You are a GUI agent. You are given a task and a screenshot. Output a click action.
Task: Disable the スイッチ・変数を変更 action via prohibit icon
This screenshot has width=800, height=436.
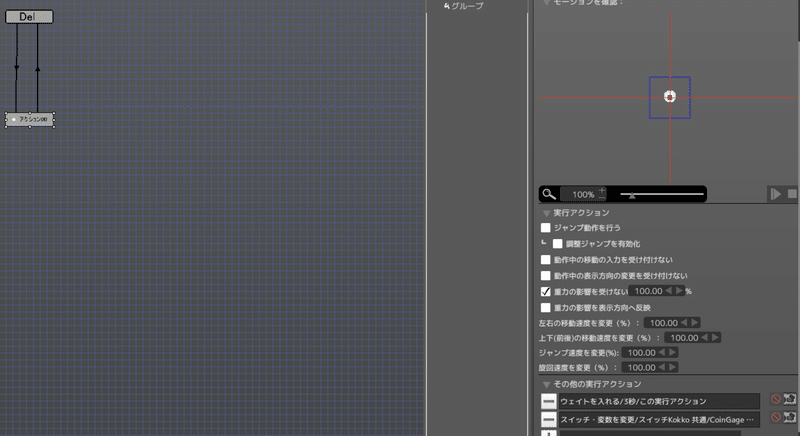(775, 418)
